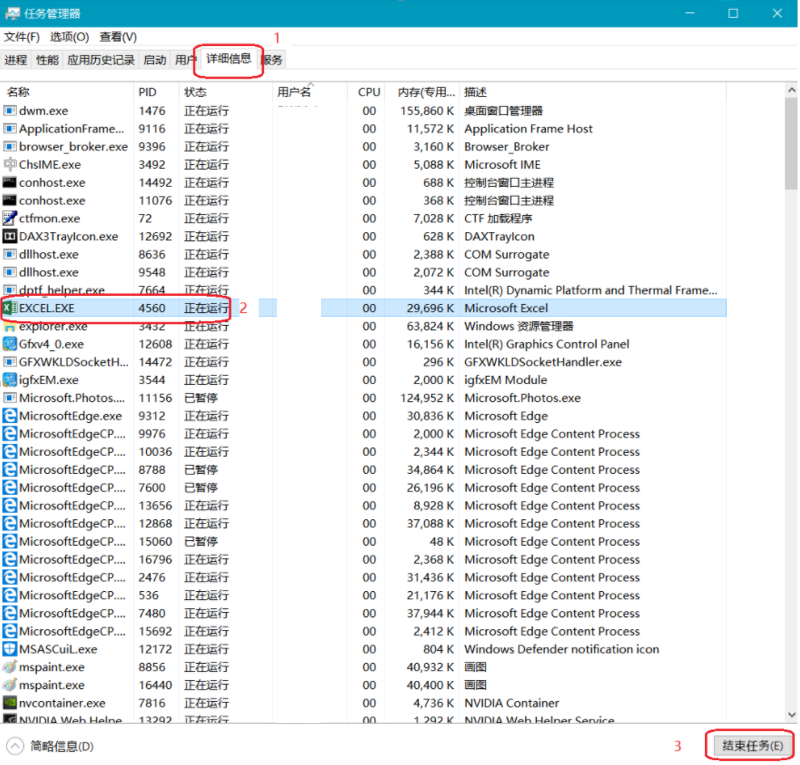Open the 查看(V) menu

[x=118, y=37]
